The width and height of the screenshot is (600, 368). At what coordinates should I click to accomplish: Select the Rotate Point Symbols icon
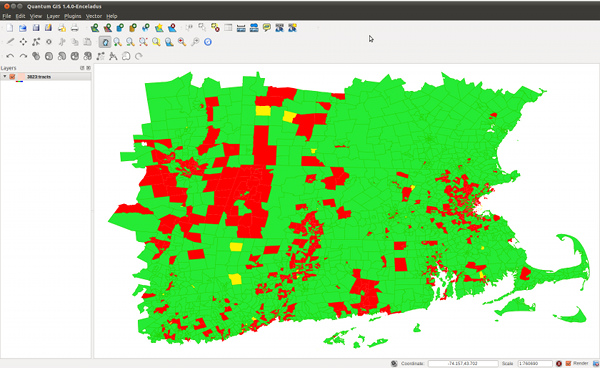[139, 56]
